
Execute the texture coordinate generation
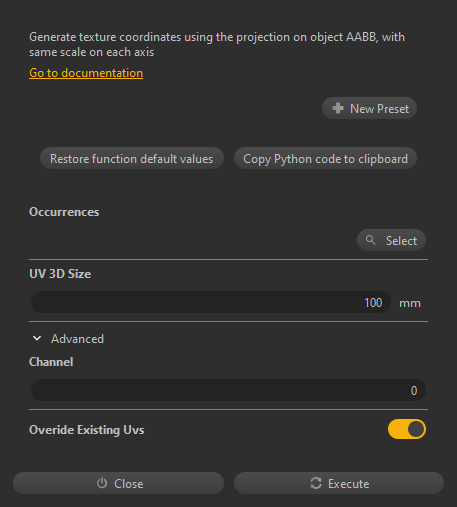tap(339, 483)
